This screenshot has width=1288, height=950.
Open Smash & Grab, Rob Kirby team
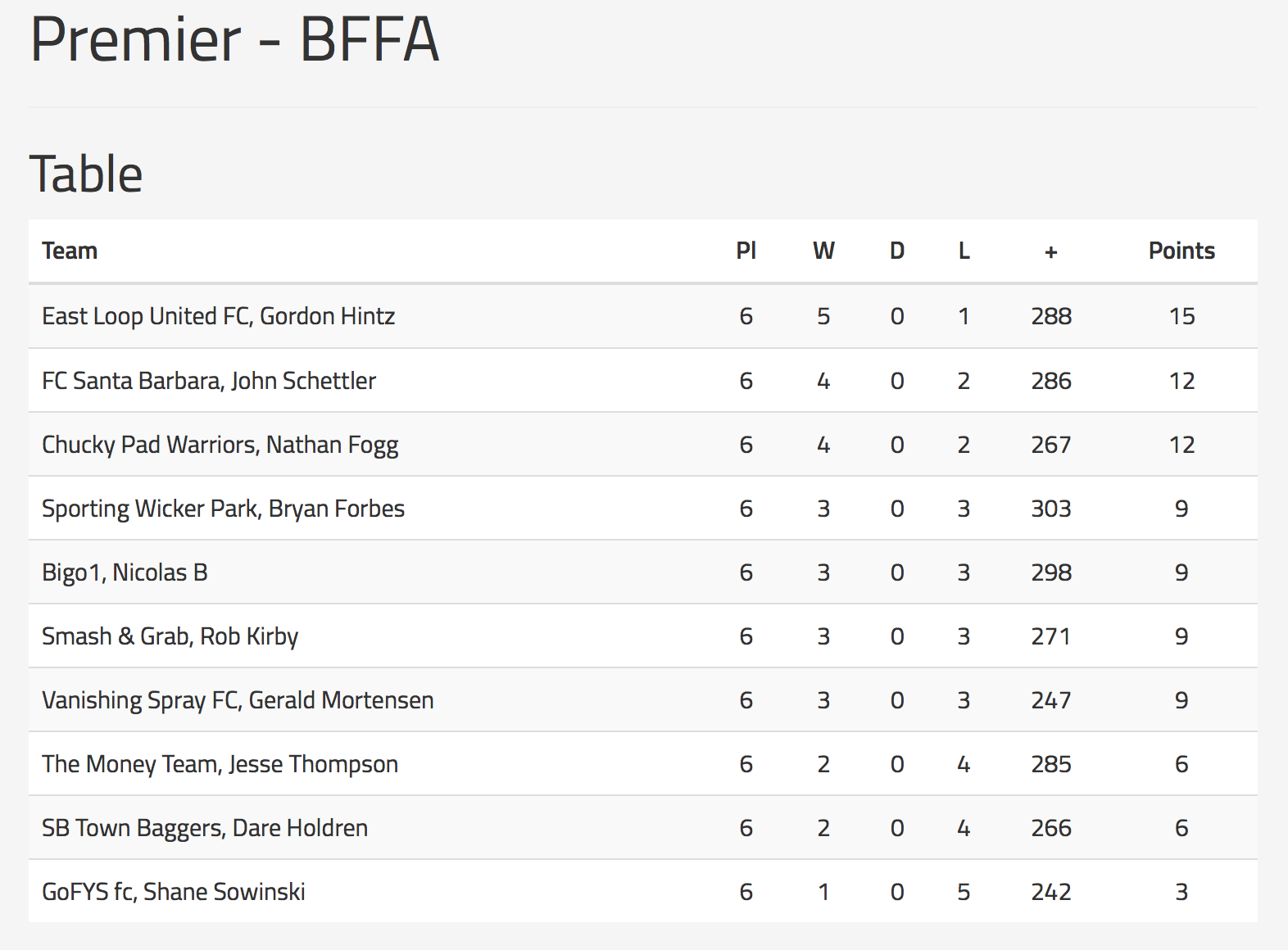click(x=170, y=636)
